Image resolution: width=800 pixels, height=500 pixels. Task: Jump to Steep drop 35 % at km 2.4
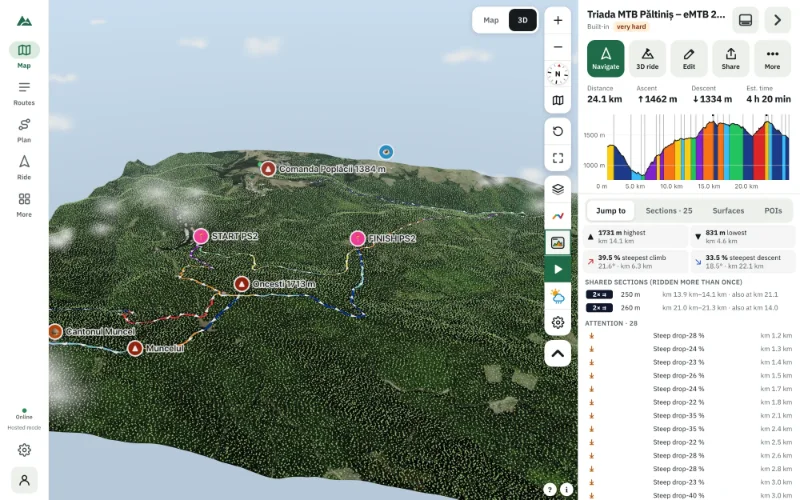[x=689, y=429]
